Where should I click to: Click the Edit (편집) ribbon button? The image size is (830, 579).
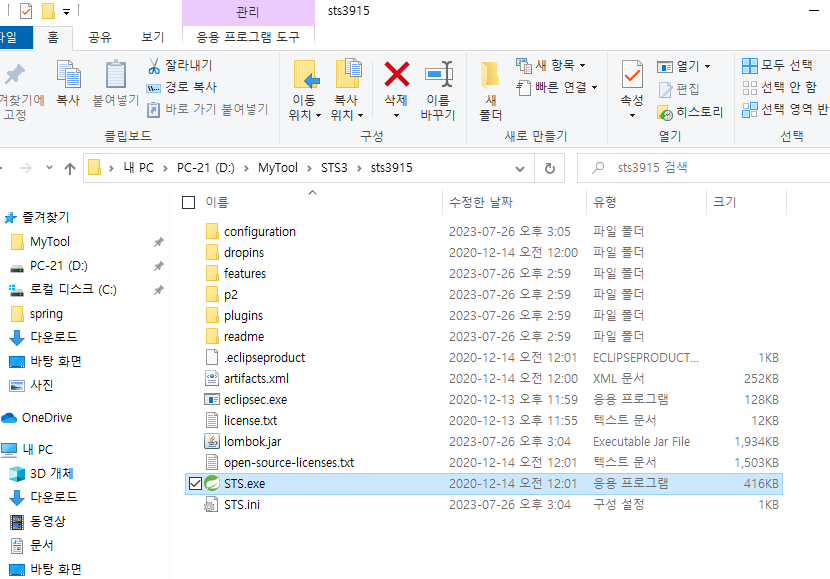coord(679,89)
